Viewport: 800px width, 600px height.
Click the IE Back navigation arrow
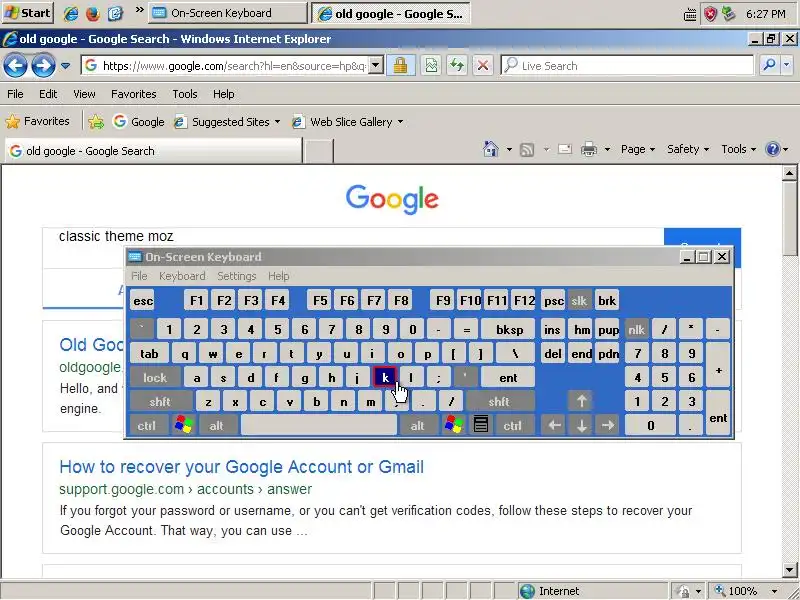click(15, 65)
